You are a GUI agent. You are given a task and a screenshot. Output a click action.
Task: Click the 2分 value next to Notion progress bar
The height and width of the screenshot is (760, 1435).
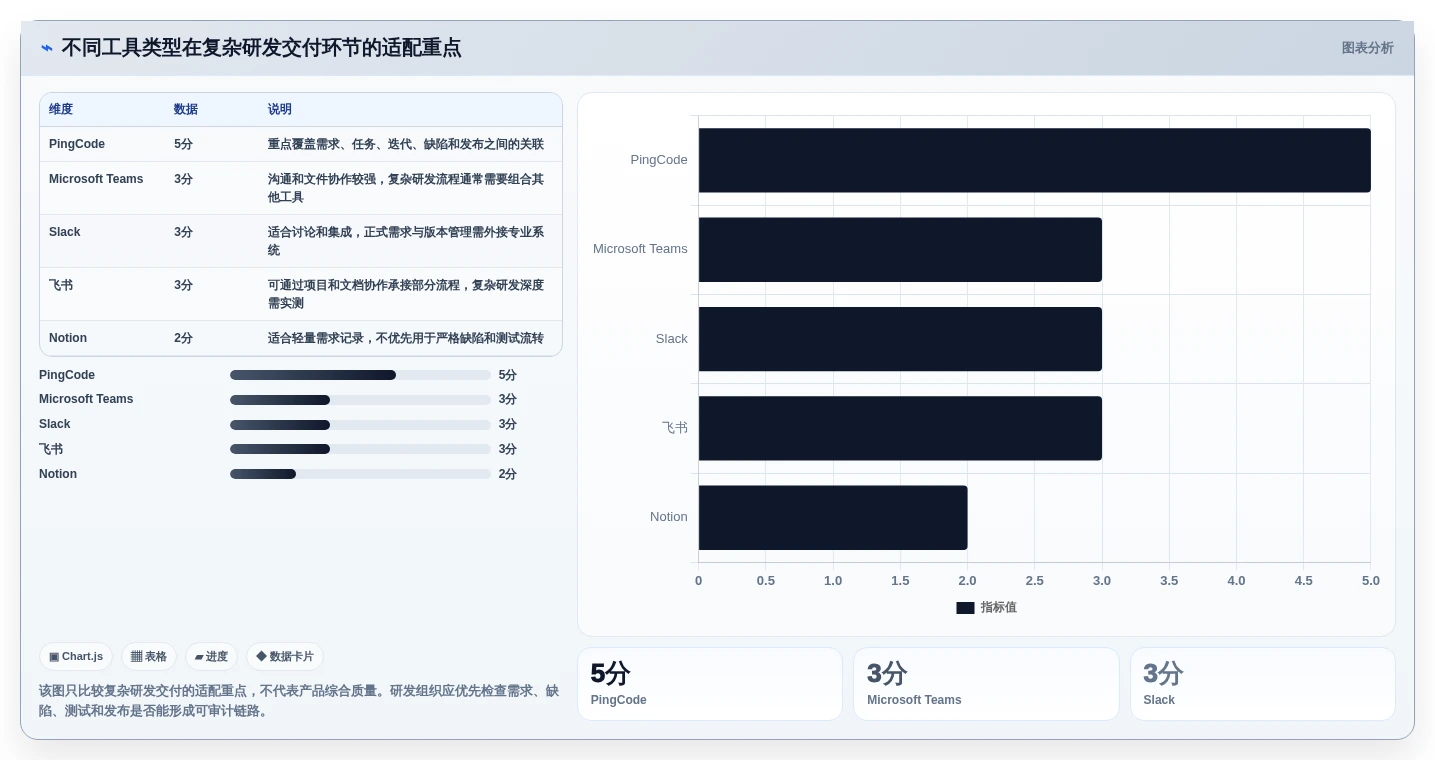click(508, 474)
